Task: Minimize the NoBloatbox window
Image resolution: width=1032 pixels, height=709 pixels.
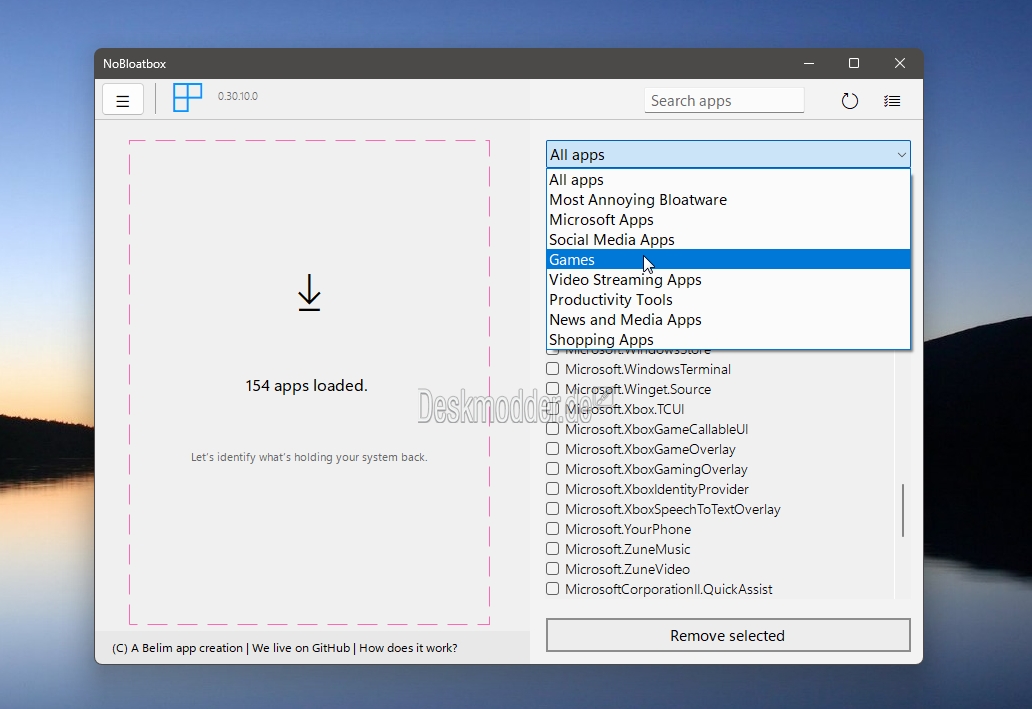Action: pyautogui.click(x=809, y=63)
